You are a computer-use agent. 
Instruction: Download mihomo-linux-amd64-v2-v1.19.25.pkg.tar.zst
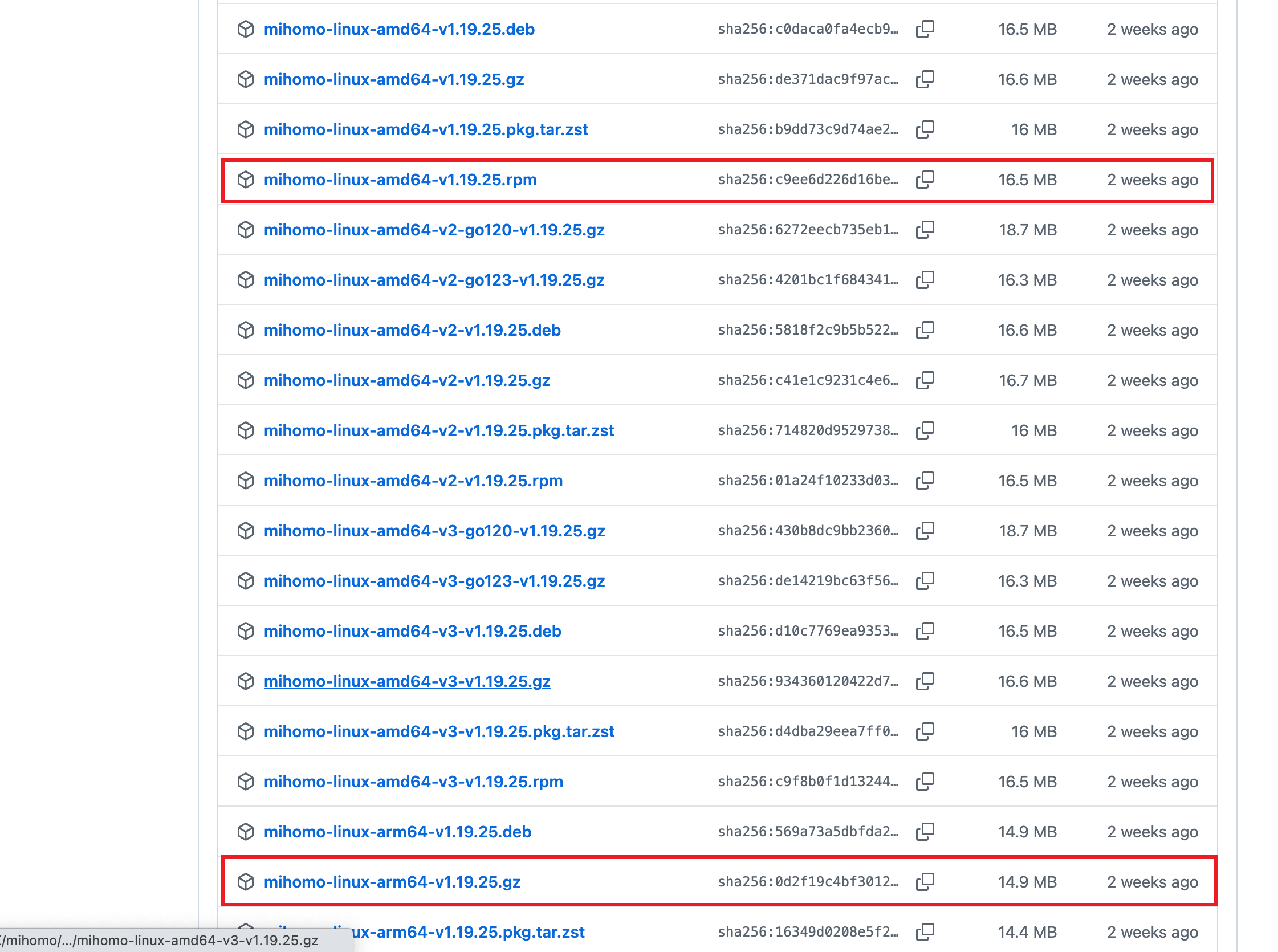click(439, 430)
